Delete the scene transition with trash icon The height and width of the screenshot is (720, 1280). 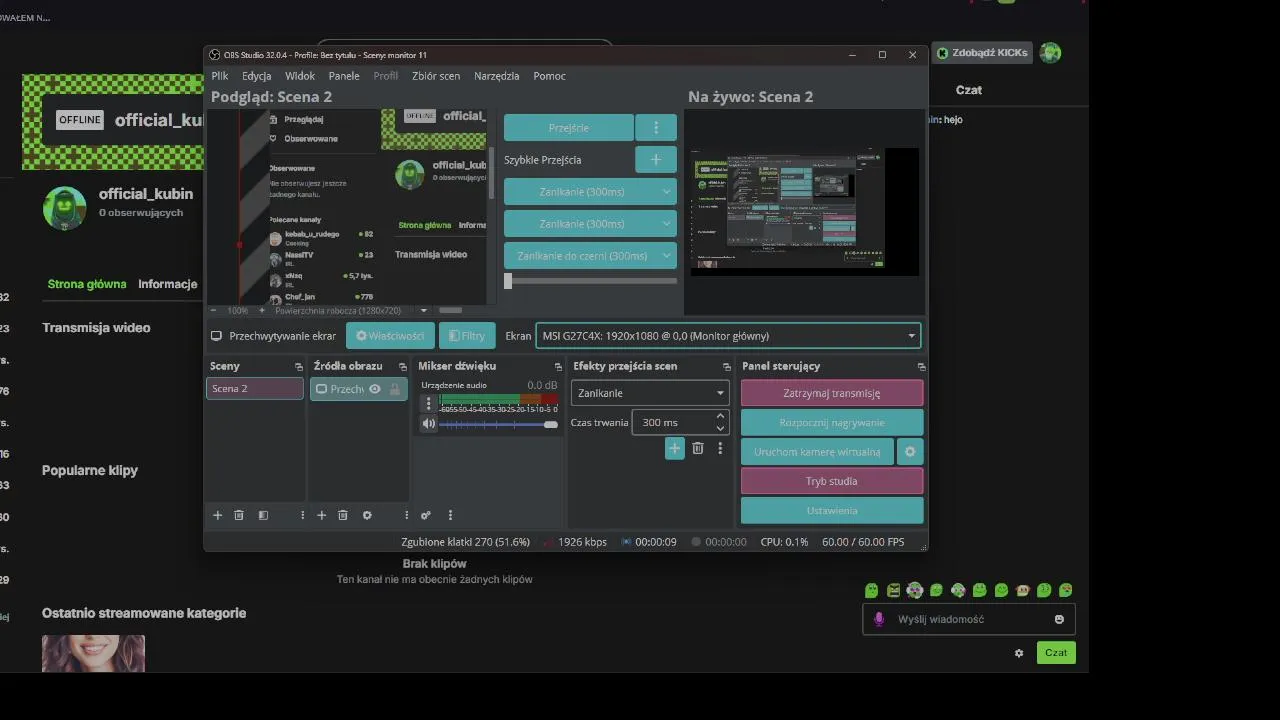pos(698,449)
